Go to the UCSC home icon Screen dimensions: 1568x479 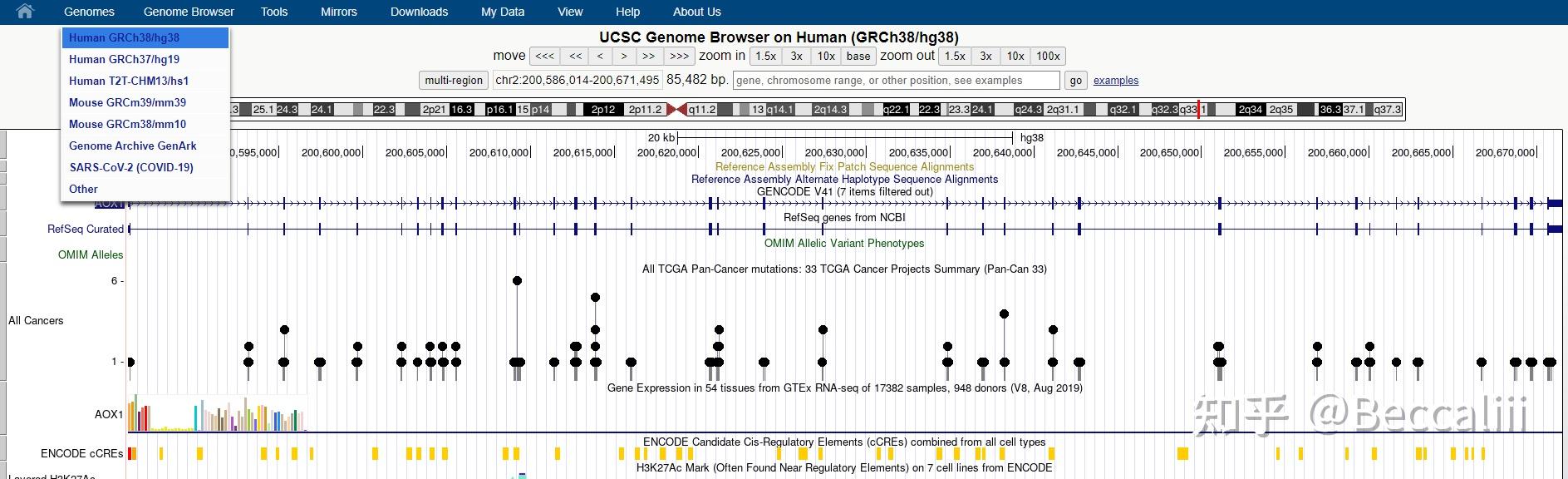click(x=25, y=12)
